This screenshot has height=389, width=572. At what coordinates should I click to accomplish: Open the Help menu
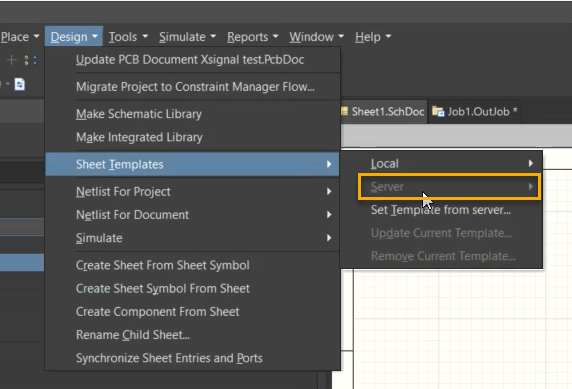click(x=373, y=37)
